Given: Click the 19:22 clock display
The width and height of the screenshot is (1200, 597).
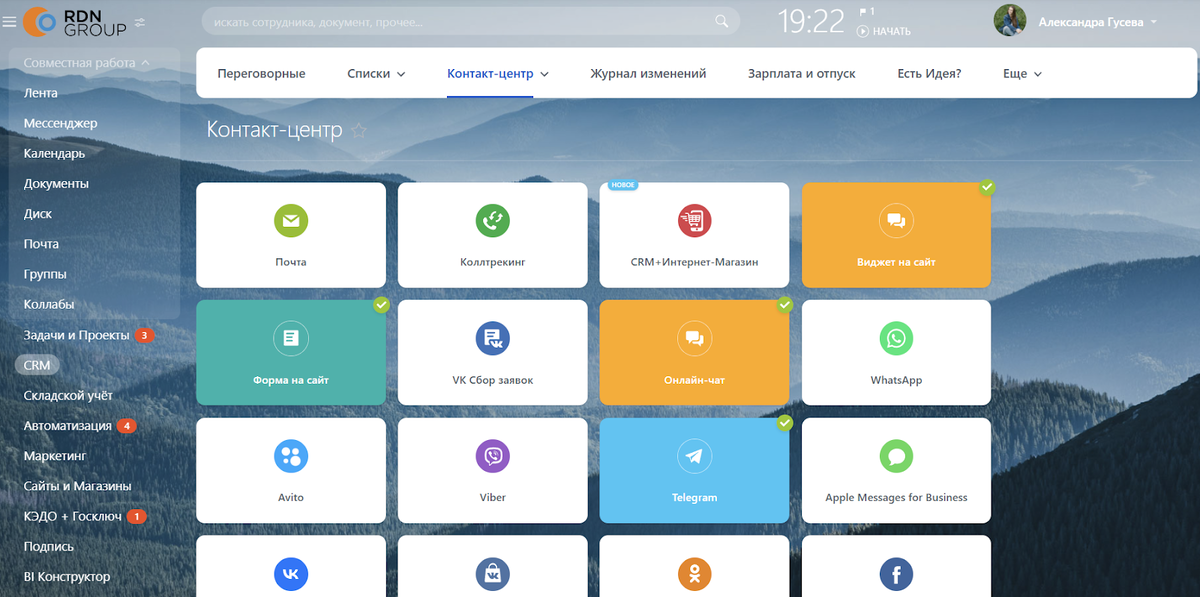Looking at the screenshot, I should click(811, 21).
